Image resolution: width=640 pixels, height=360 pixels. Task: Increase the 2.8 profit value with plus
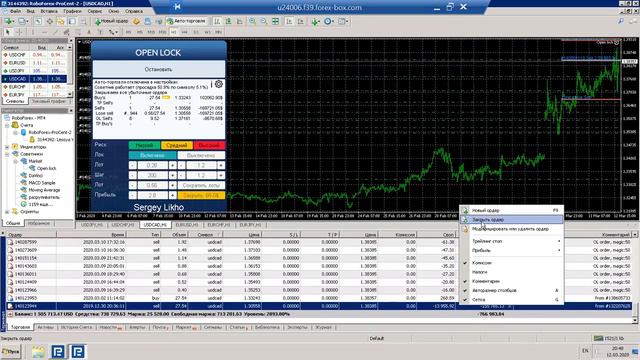pos(173,195)
